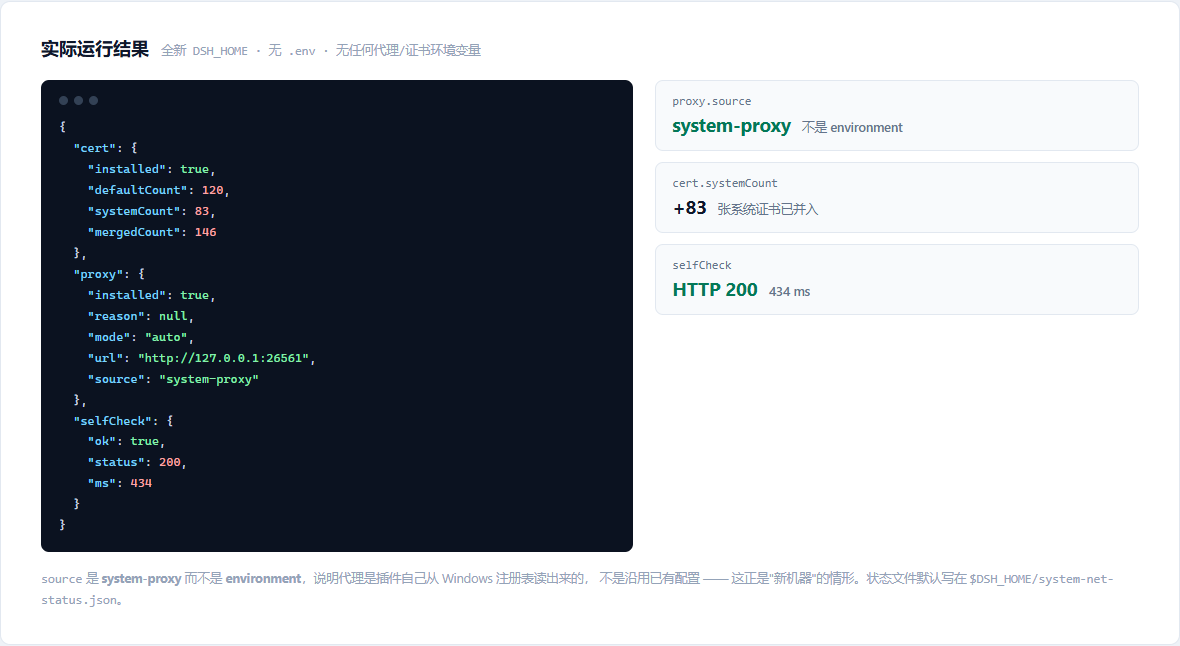The width and height of the screenshot is (1180, 646).
Task: Select the "source": "system-proxy" JSON line
Action: 173,379
